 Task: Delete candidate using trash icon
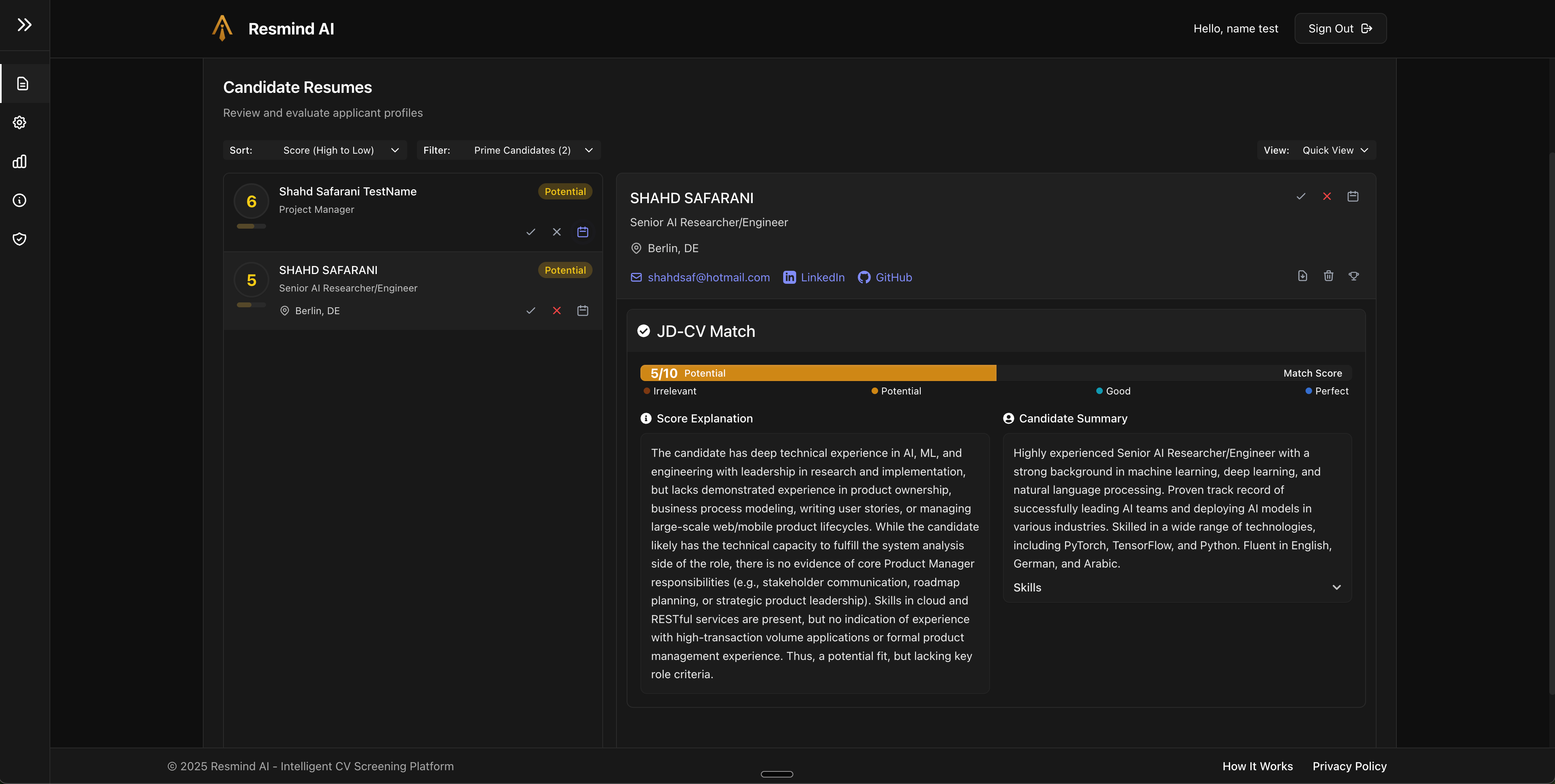coord(1329,276)
